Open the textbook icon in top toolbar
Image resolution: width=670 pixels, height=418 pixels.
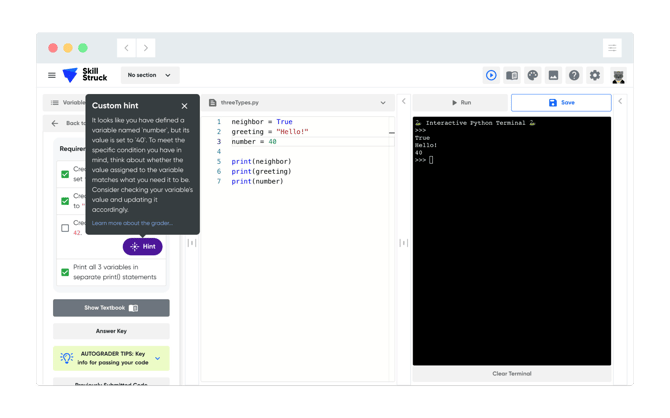(512, 75)
